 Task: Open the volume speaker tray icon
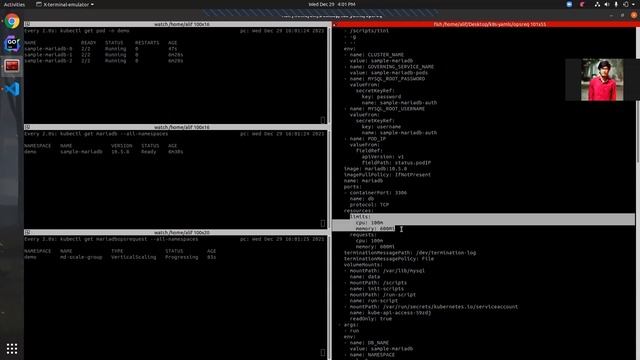coord(607,4)
